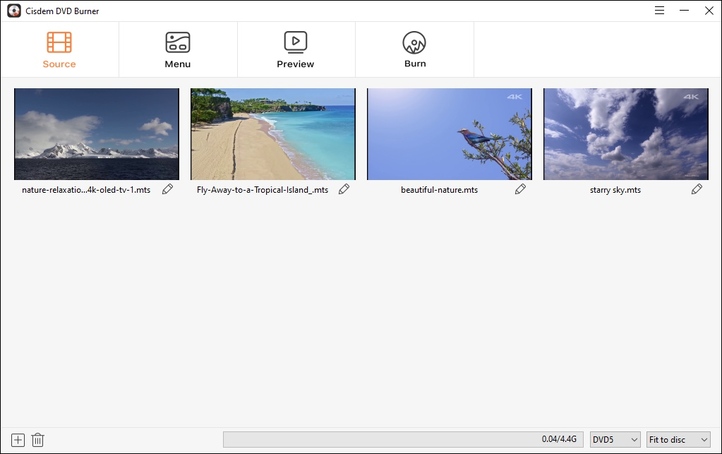Click the add video plus icon
The height and width of the screenshot is (454, 722).
coord(17,440)
